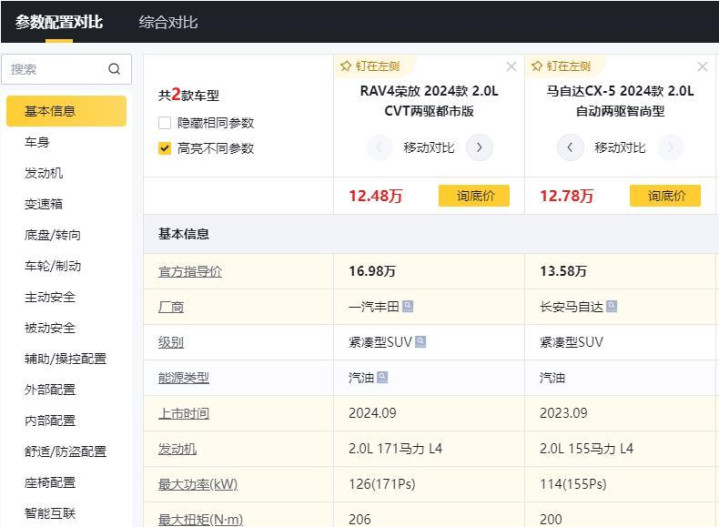Select 基本信息 in the sidebar
The width and height of the screenshot is (719, 527).
[66, 111]
